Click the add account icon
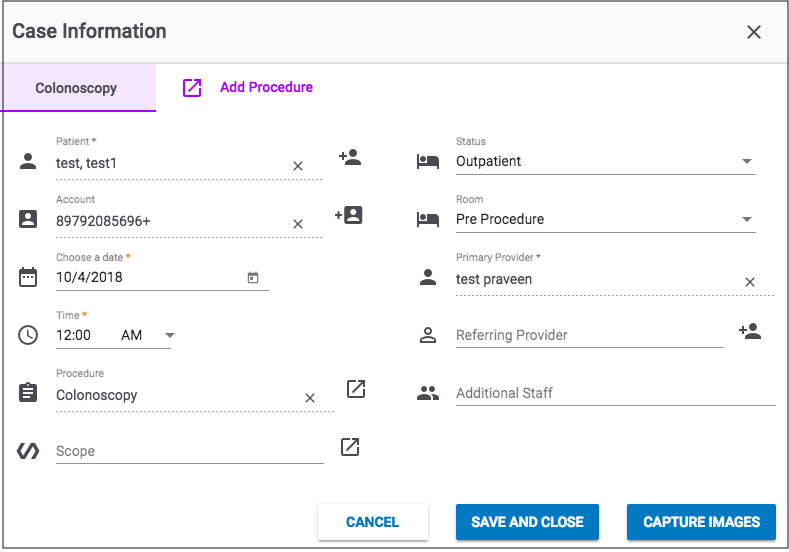 (348, 215)
